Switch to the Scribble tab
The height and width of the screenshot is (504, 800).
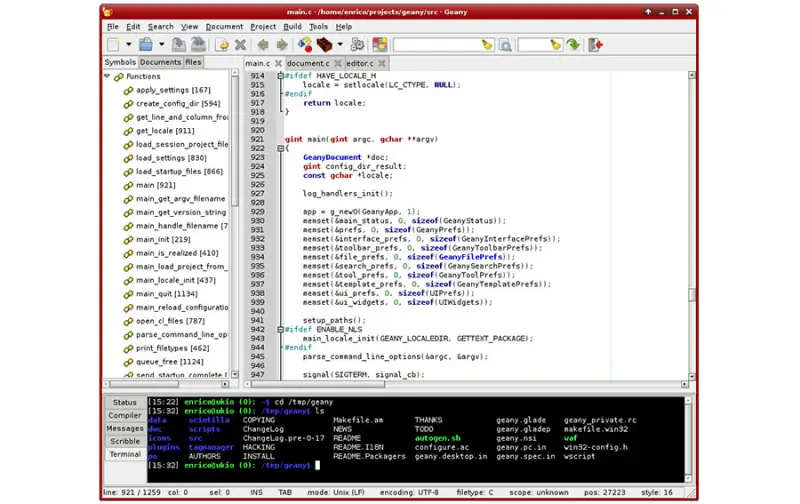click(124, 441)
